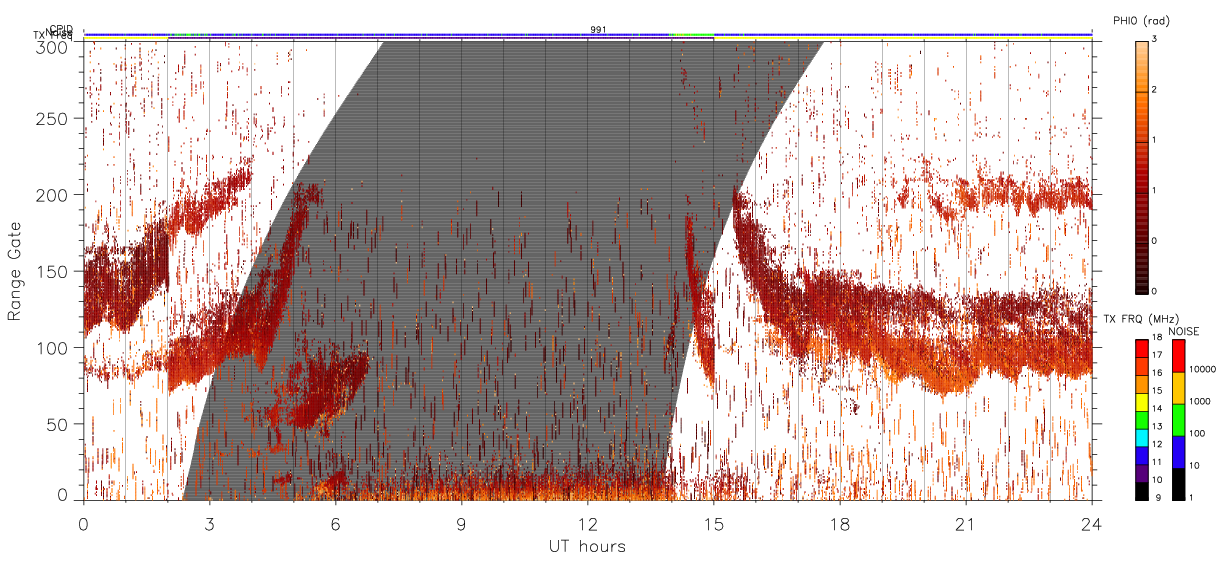
Task: Click the PHI0 gradient color bar
Action: click(x=1142, y=166)
